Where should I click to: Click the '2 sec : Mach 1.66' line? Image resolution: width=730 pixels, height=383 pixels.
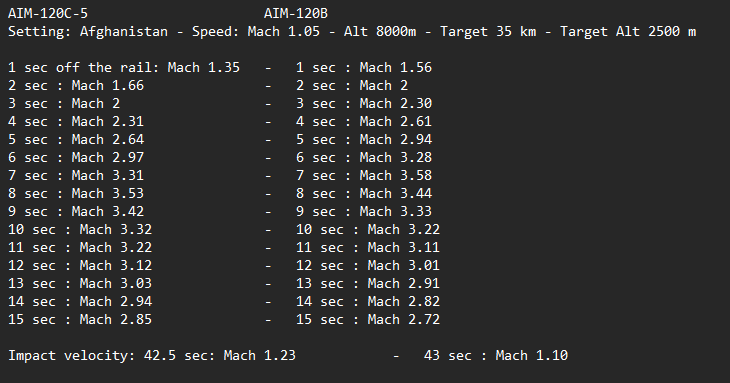[x=76, y=86]
